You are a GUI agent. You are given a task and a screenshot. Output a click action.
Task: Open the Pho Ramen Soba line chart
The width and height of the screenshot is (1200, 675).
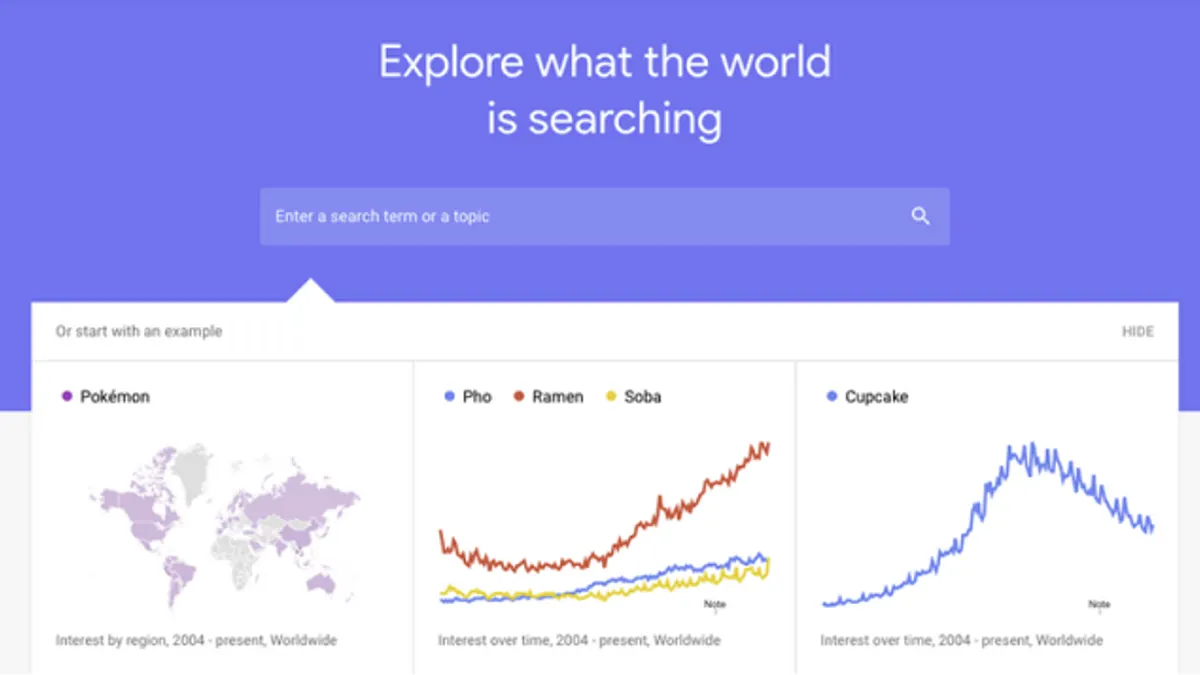click(x=605, y=522)
